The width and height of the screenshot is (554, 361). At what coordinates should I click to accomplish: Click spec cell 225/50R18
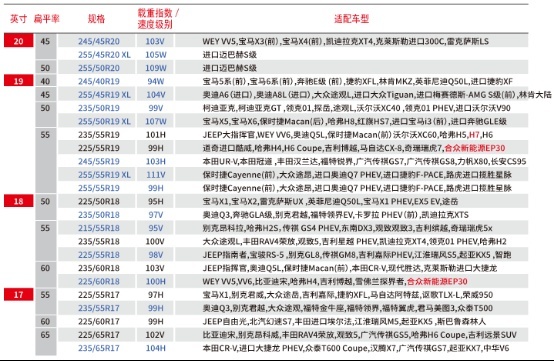(x=99, y=201)
